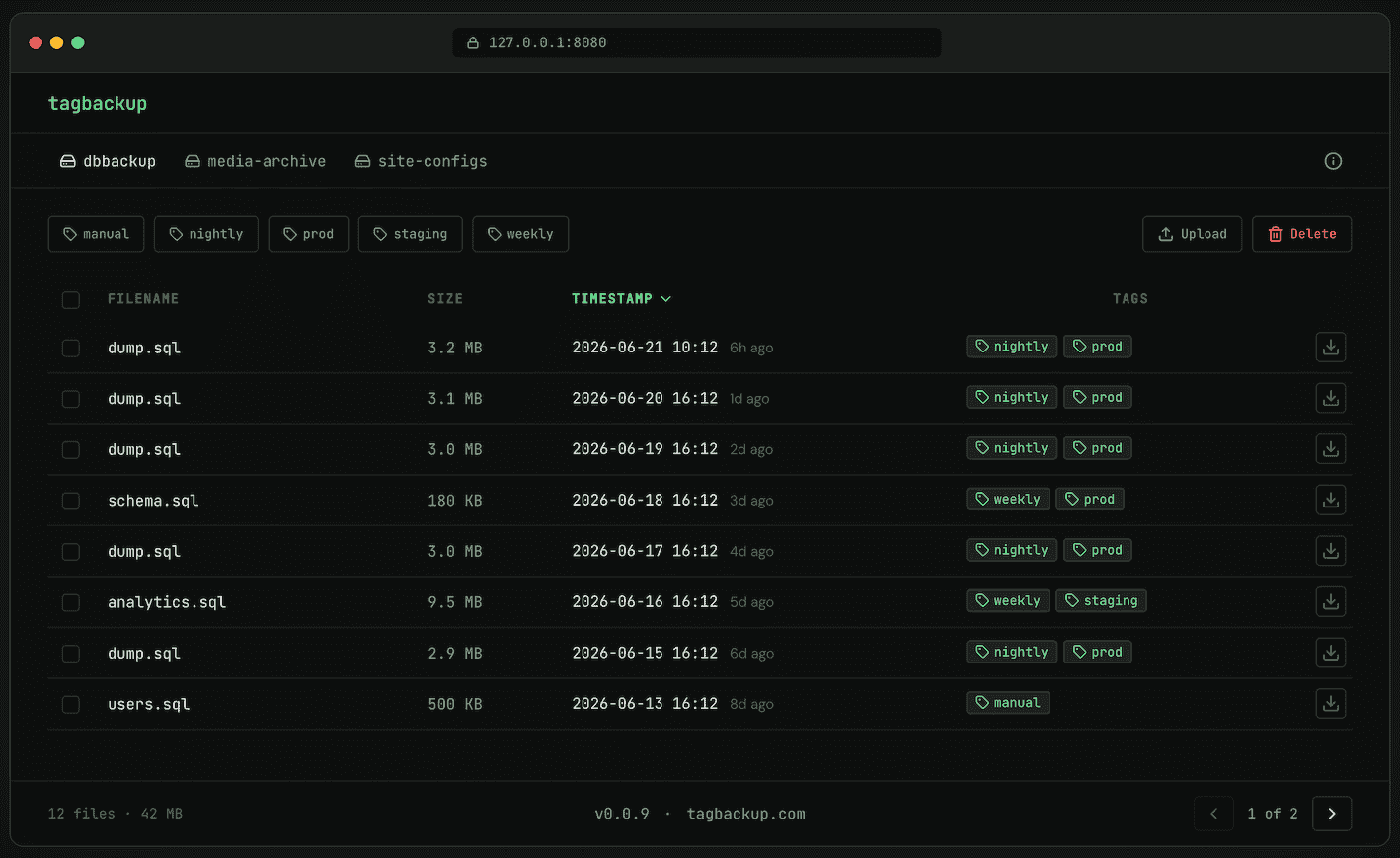This screenshot has width=1400, height=858.
Task: Click nightly tag on 2026-06-17 row
Action: coord(1012,550)
